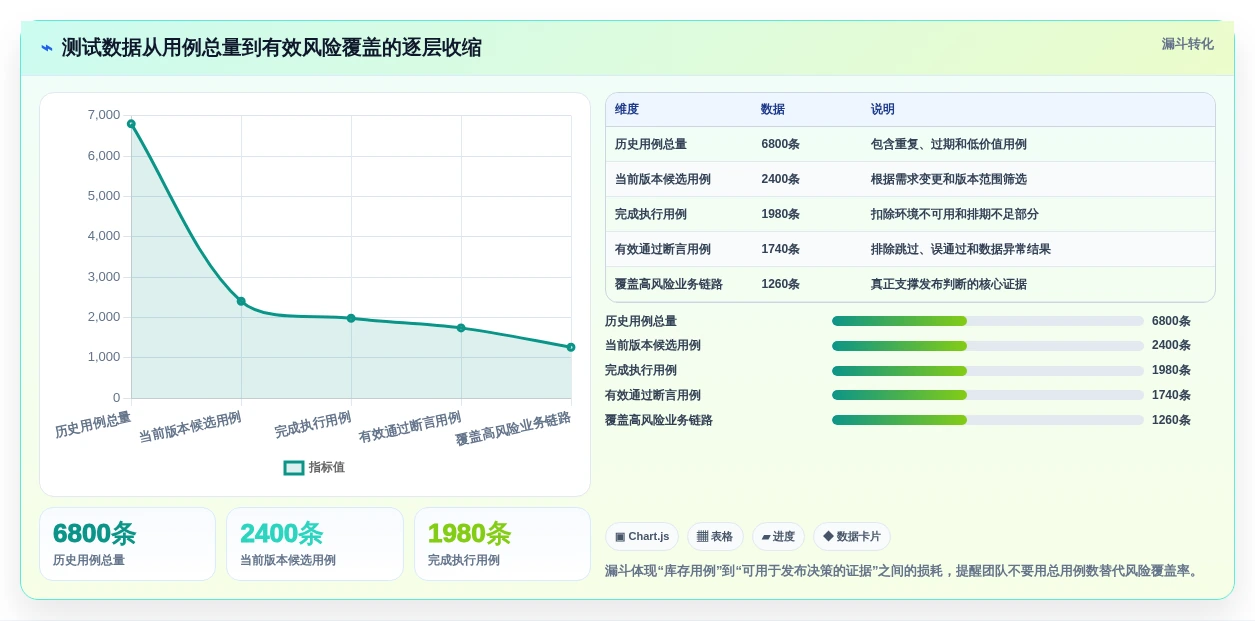This screenshot has width=1255, height=621.
Task: Click description 排除跳过、误通过和数据异常结果
Action: coord(961,249)
